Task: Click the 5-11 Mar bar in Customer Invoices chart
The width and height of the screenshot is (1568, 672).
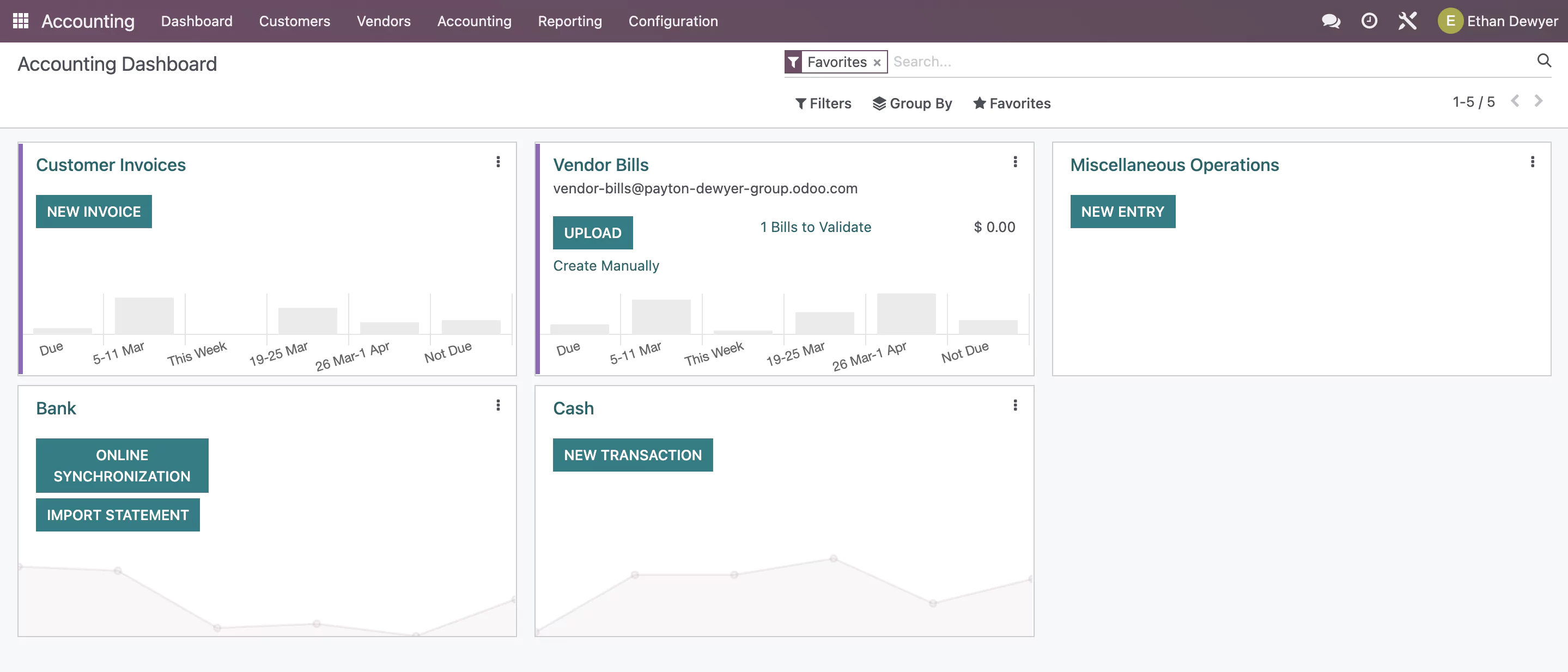Action: point(144,316)
